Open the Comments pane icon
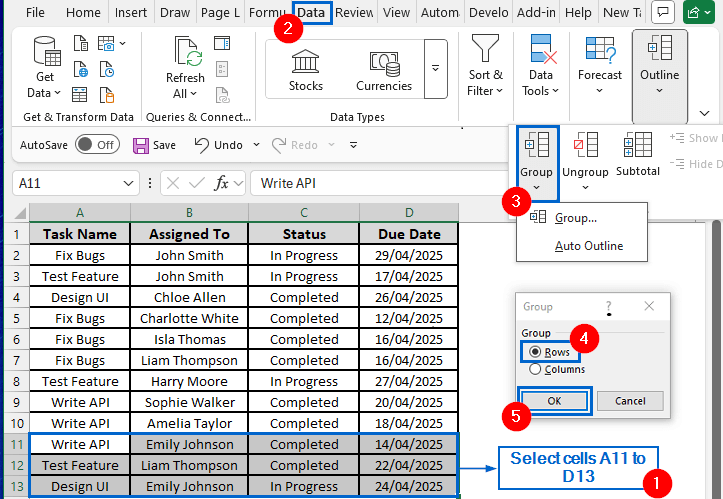Screen dimensions: 723x499 663,12
